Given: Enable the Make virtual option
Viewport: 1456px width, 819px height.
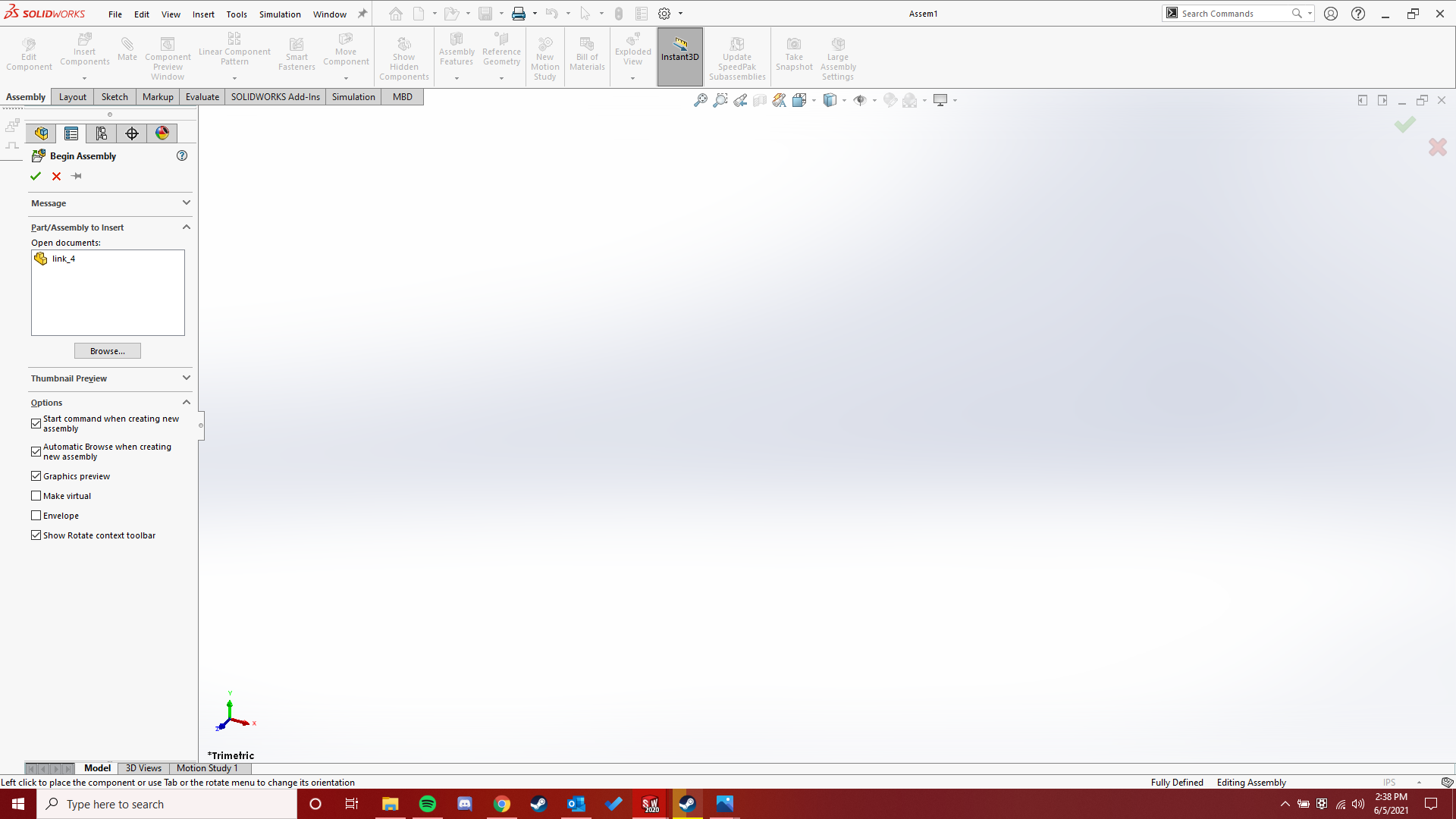Looking at the screenshot, I should pos(36,495).
